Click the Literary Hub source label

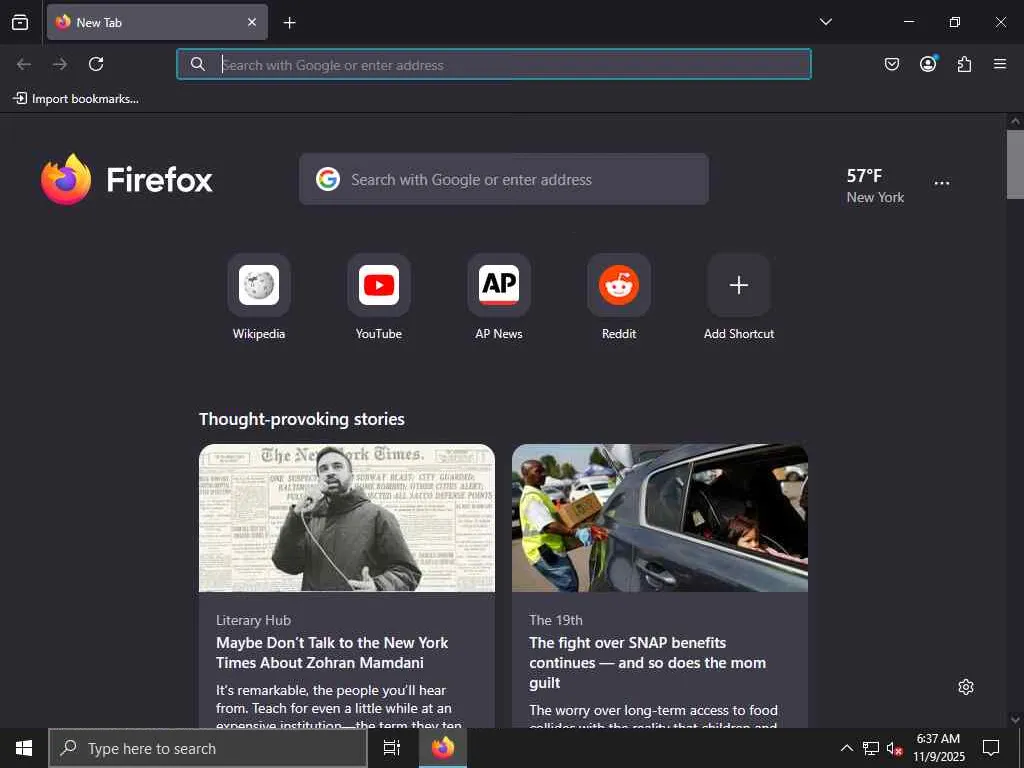[253, 620]
